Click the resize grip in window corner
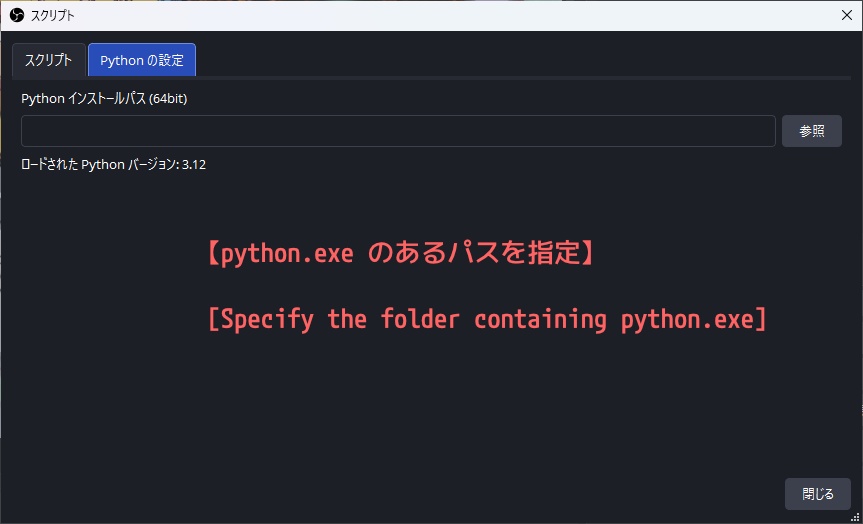The height and width of the screenshot is (524, 863). tap(855, 517)
